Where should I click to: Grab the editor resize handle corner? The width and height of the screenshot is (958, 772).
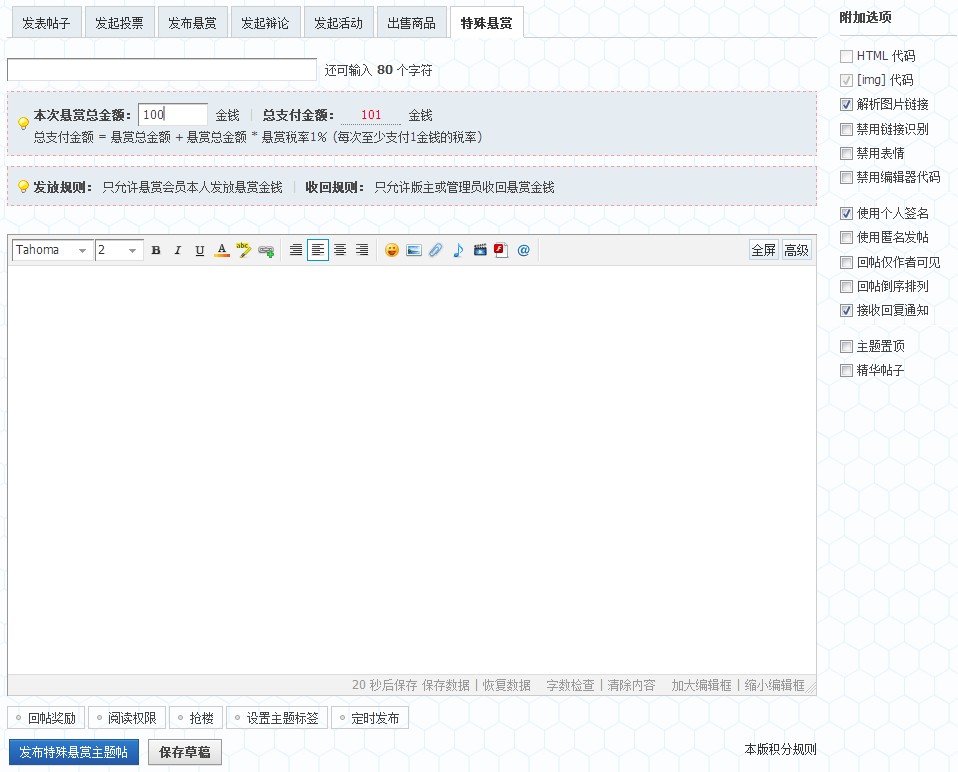[x=811, y=688]
